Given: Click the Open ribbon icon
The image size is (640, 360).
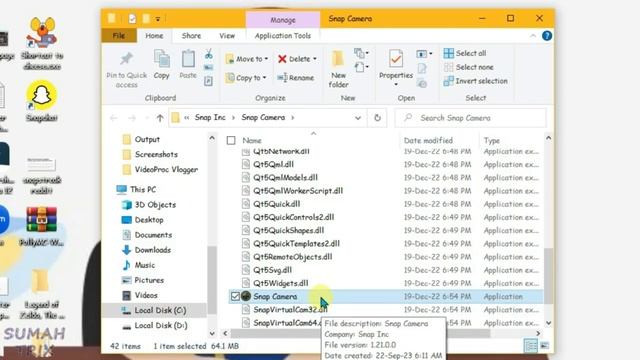Looking at the screenshot, I should [x=424, y=53].
